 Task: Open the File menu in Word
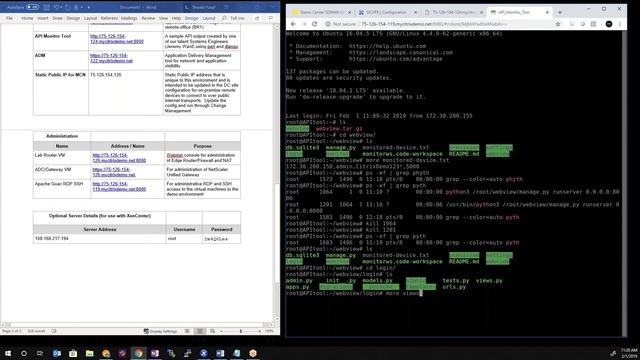click(9, 18)
